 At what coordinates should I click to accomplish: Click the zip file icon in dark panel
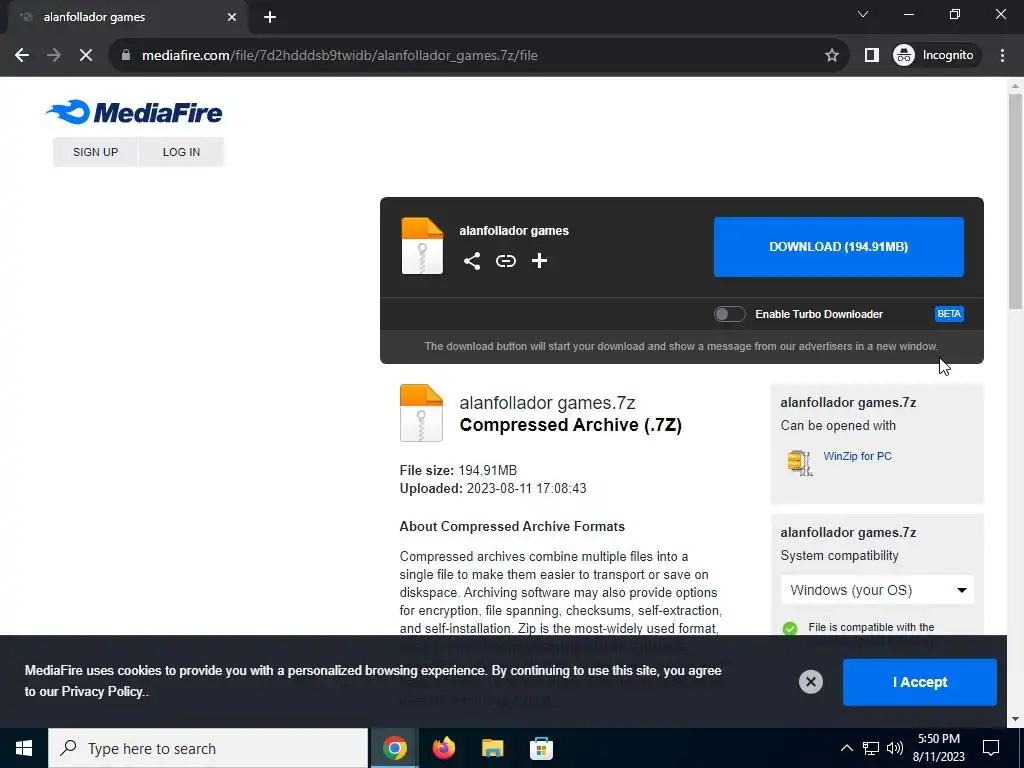click(x=422, y=246)
